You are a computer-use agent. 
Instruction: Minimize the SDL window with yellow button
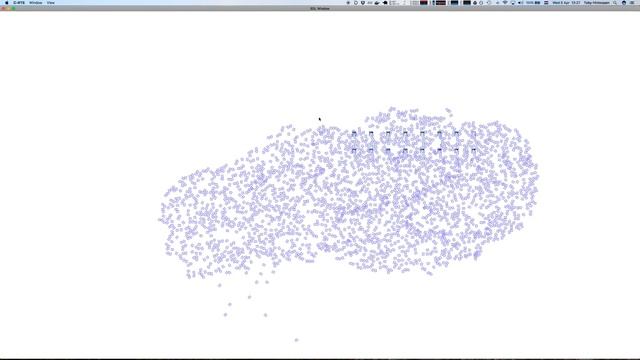tap(8, 8)
